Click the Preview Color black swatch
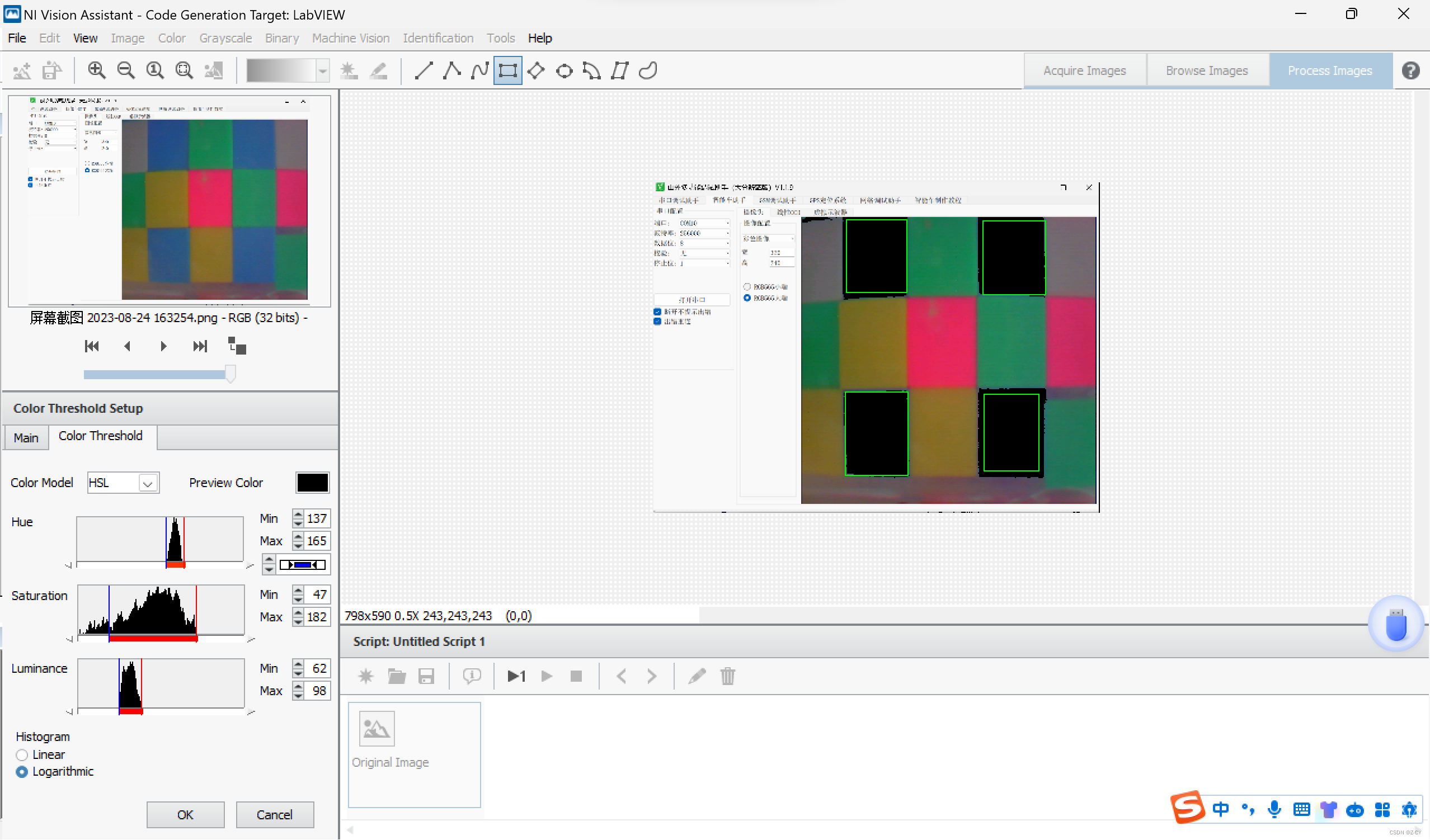1430x840 pixels. (x=312, y=483)
